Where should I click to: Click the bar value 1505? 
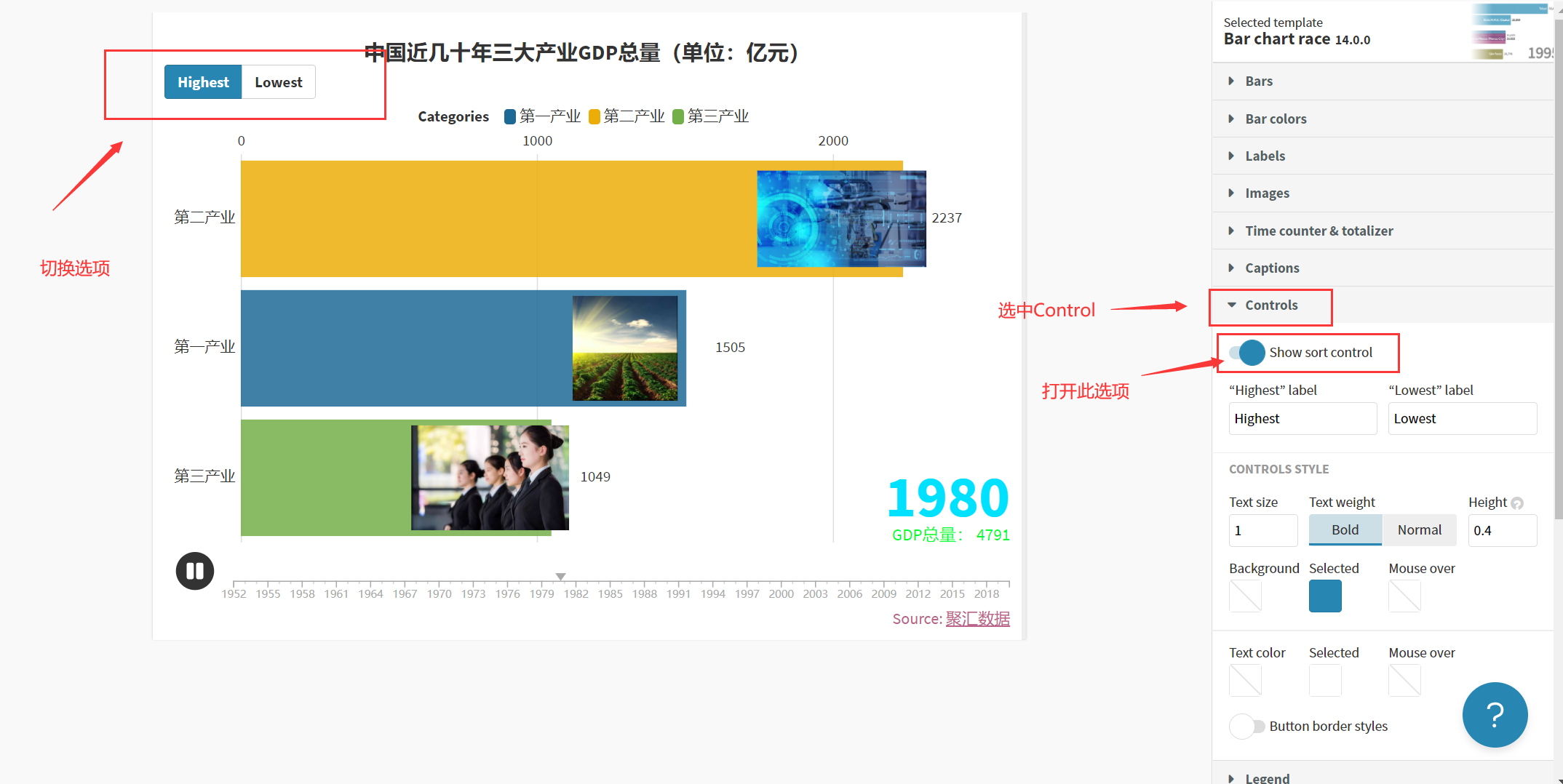(x=730, y=348)
